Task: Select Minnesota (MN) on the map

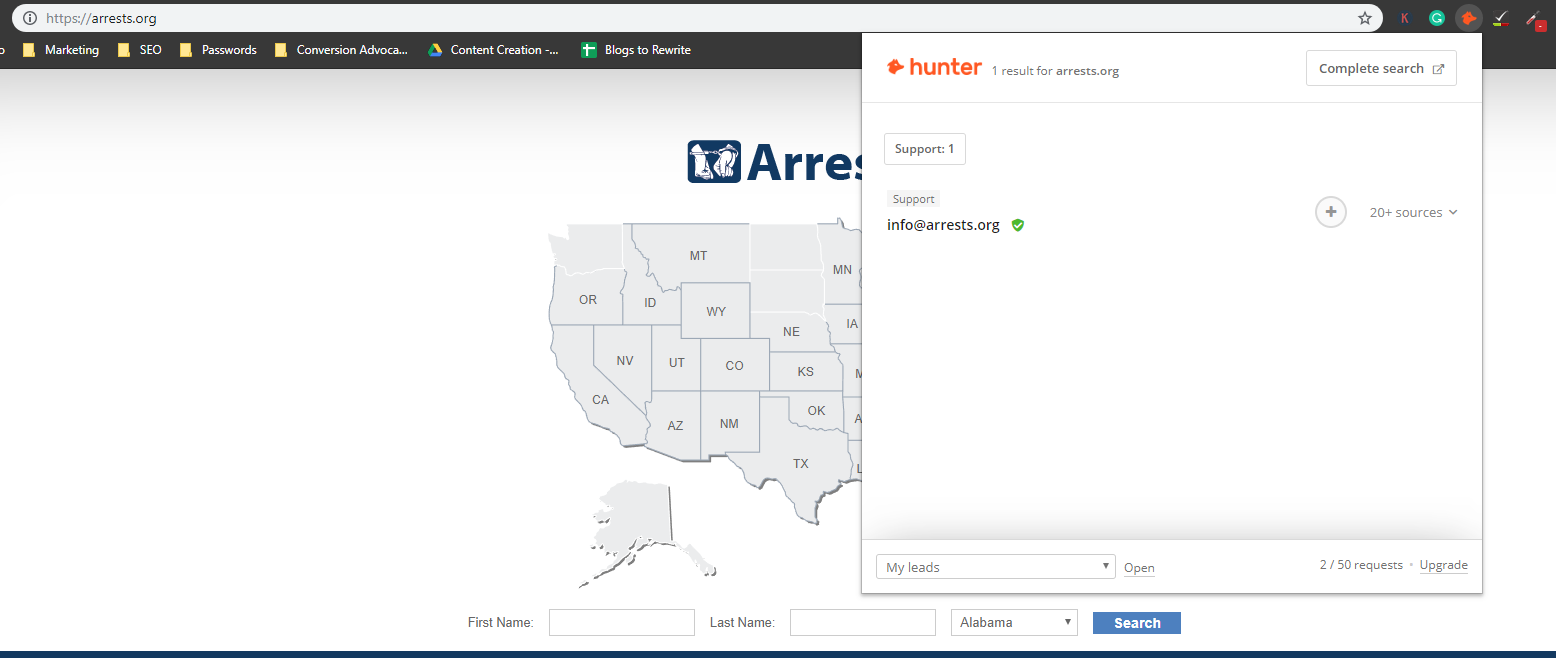Action: tap(842, 269)
